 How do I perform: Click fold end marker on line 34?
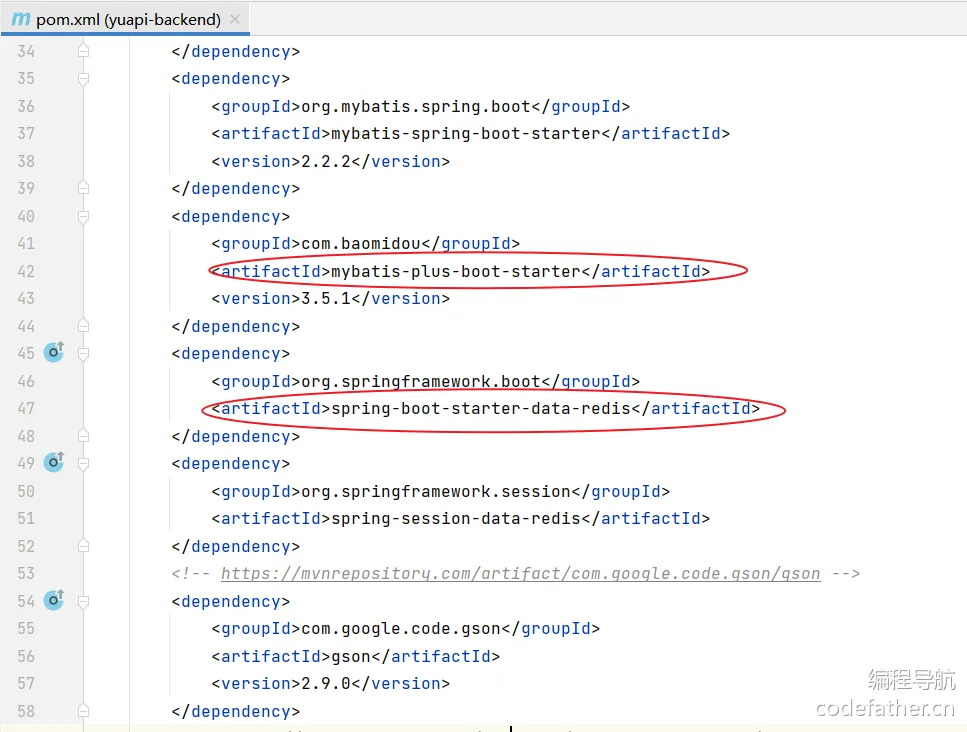pos(84,51)
